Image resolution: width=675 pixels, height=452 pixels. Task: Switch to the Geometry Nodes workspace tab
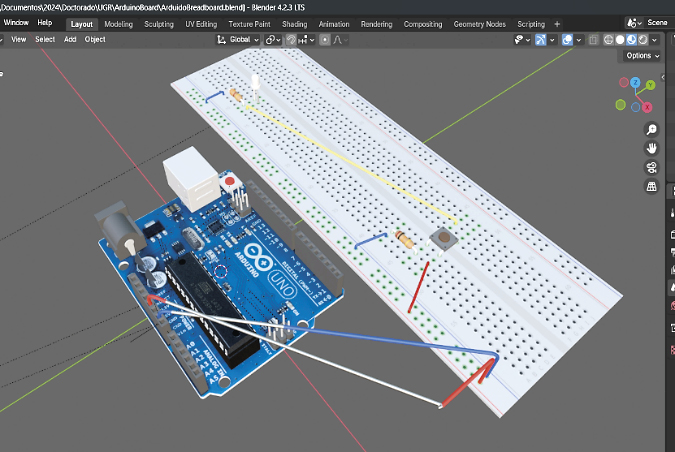point(480,24)
